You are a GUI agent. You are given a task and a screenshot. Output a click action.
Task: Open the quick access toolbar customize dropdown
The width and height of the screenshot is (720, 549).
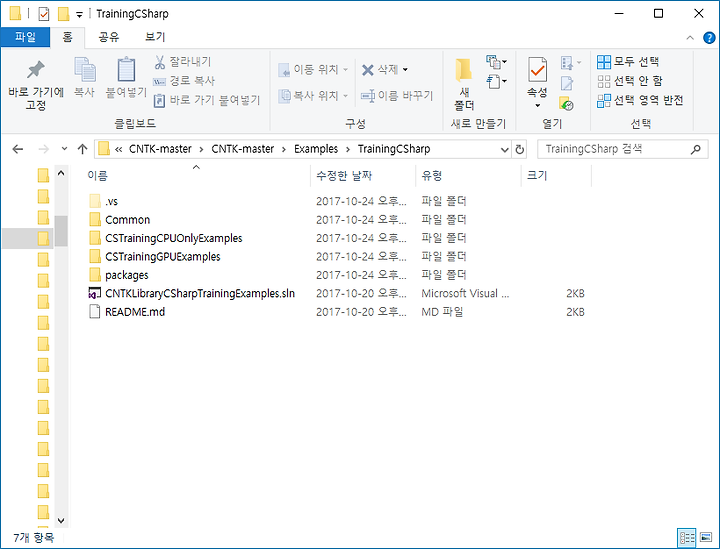[x=79, y=15]
